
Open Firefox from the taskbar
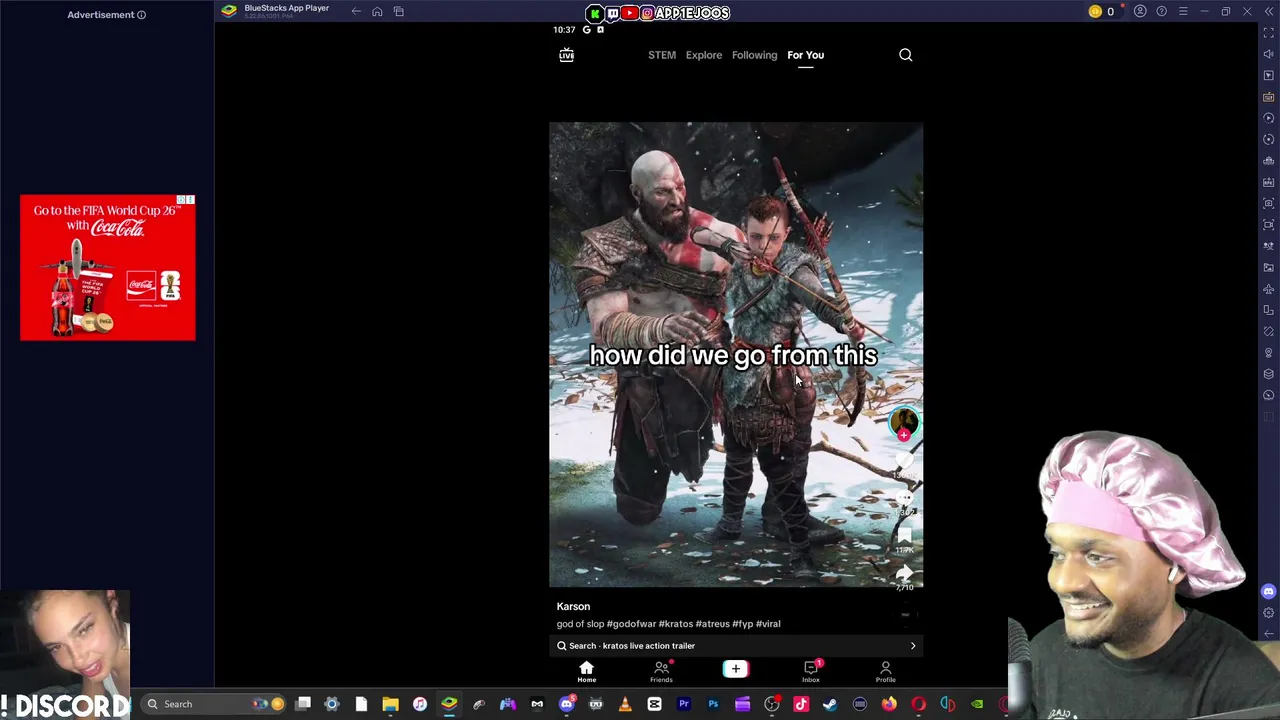[889, 704]
